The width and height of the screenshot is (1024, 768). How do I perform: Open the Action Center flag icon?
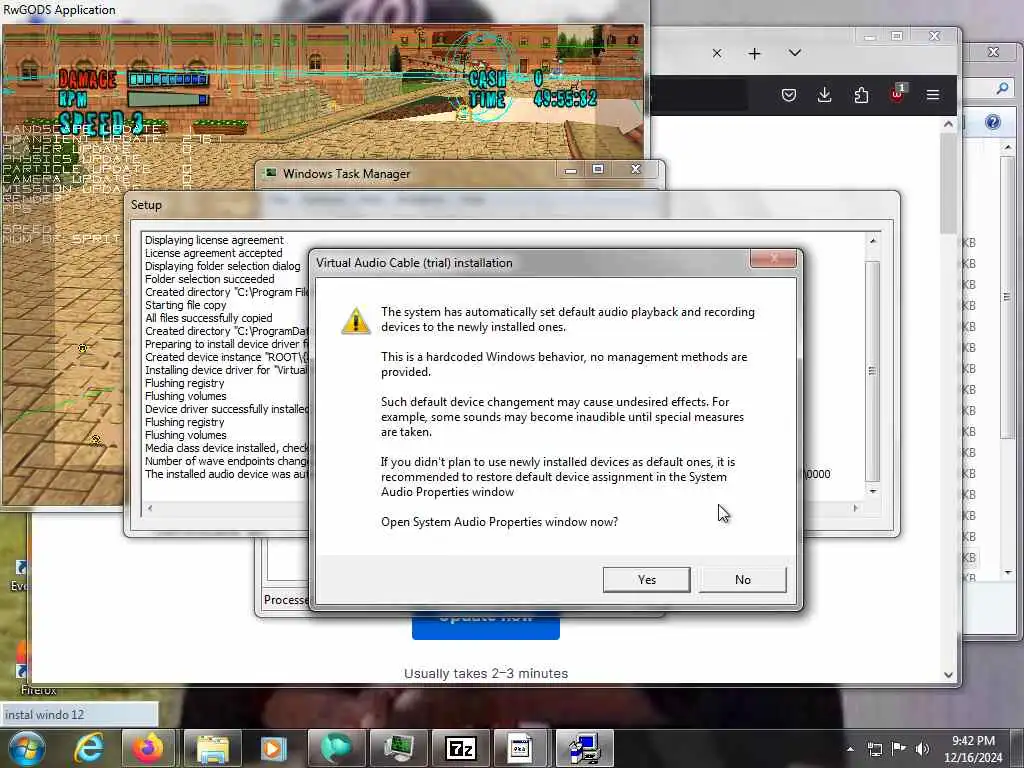click(899, 748)
